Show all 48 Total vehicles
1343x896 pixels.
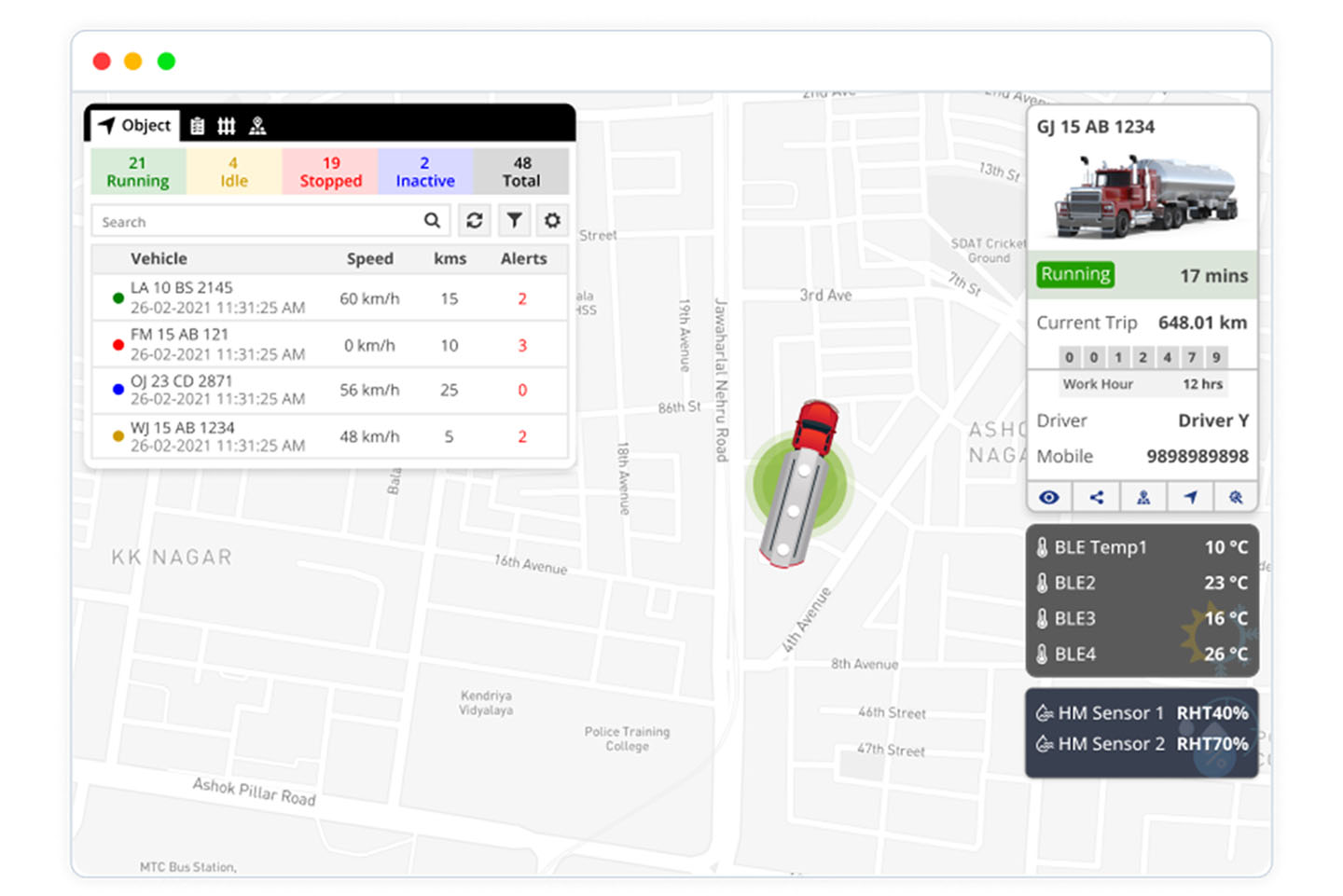521,172
